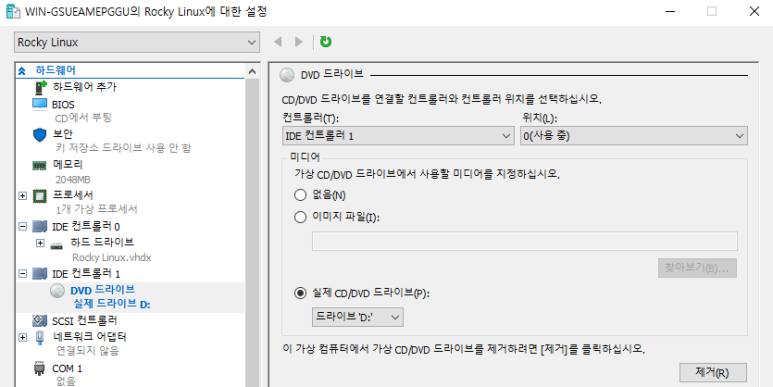Click the SCSI 컨트롤러 icon
This screenshot has width=773, height=387.
(x=39, y=321)
